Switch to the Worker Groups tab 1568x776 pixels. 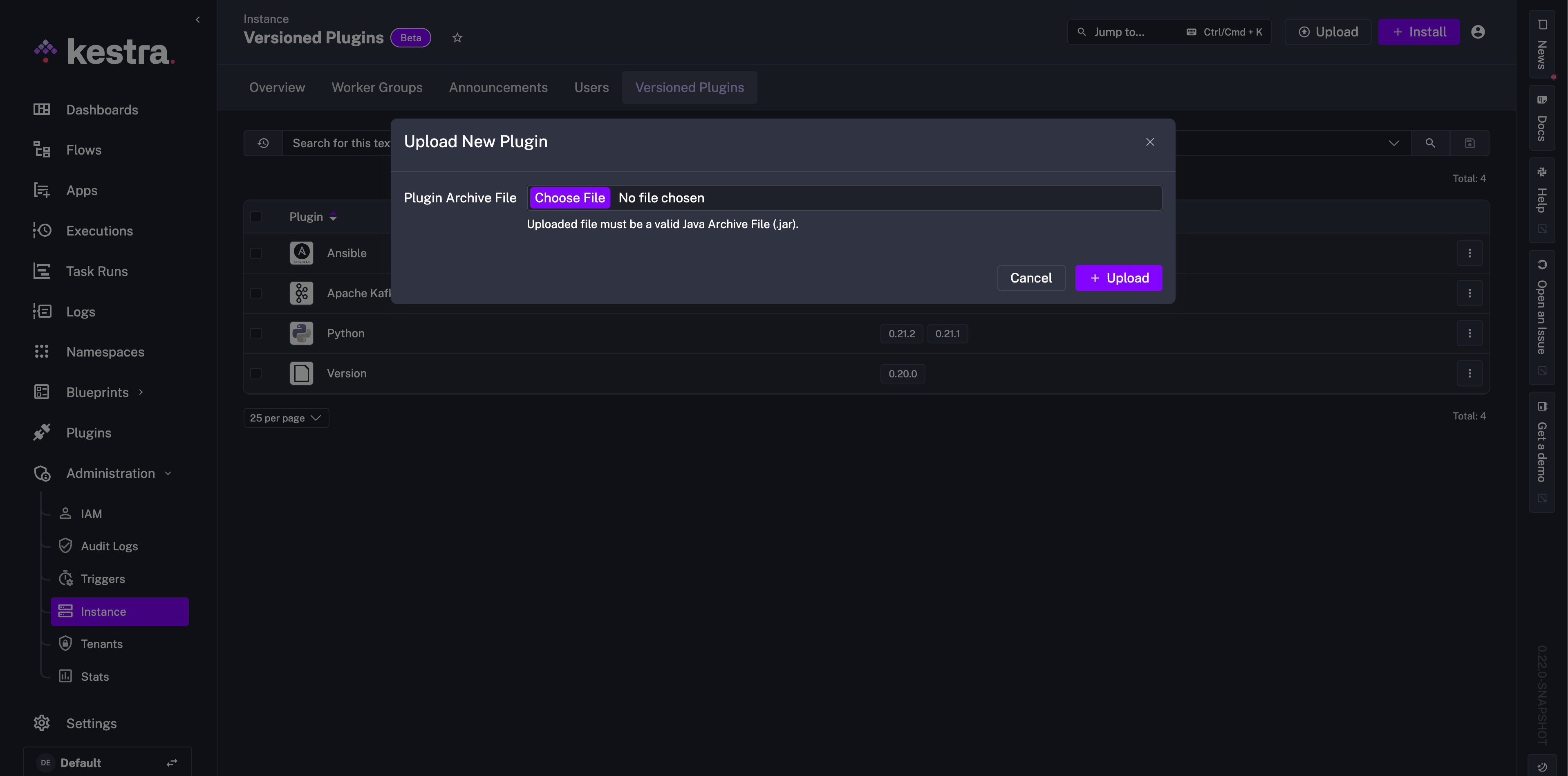point(377,87)
